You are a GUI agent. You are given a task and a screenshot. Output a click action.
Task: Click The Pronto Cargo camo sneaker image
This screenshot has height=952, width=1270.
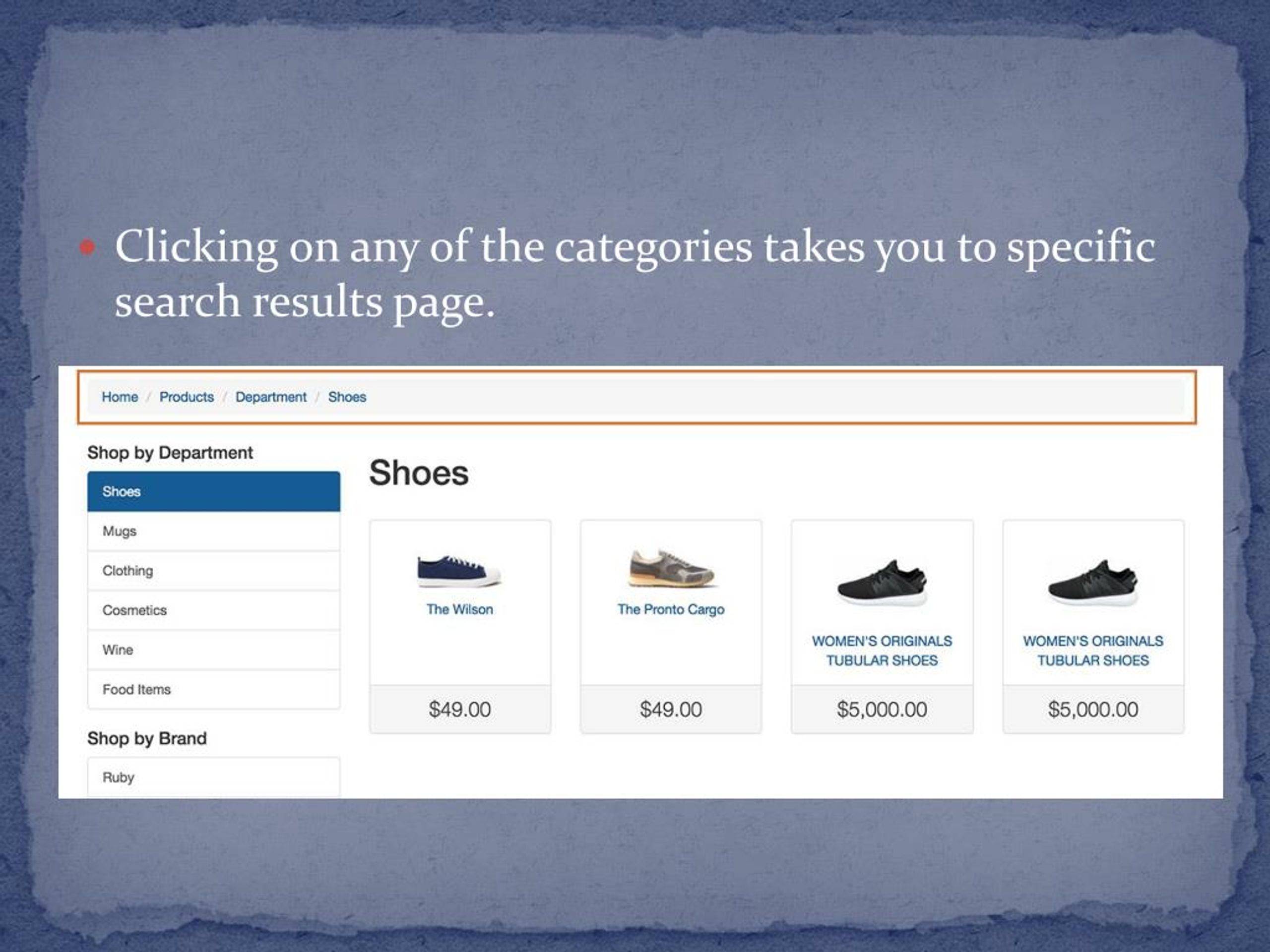pos(671,568)
